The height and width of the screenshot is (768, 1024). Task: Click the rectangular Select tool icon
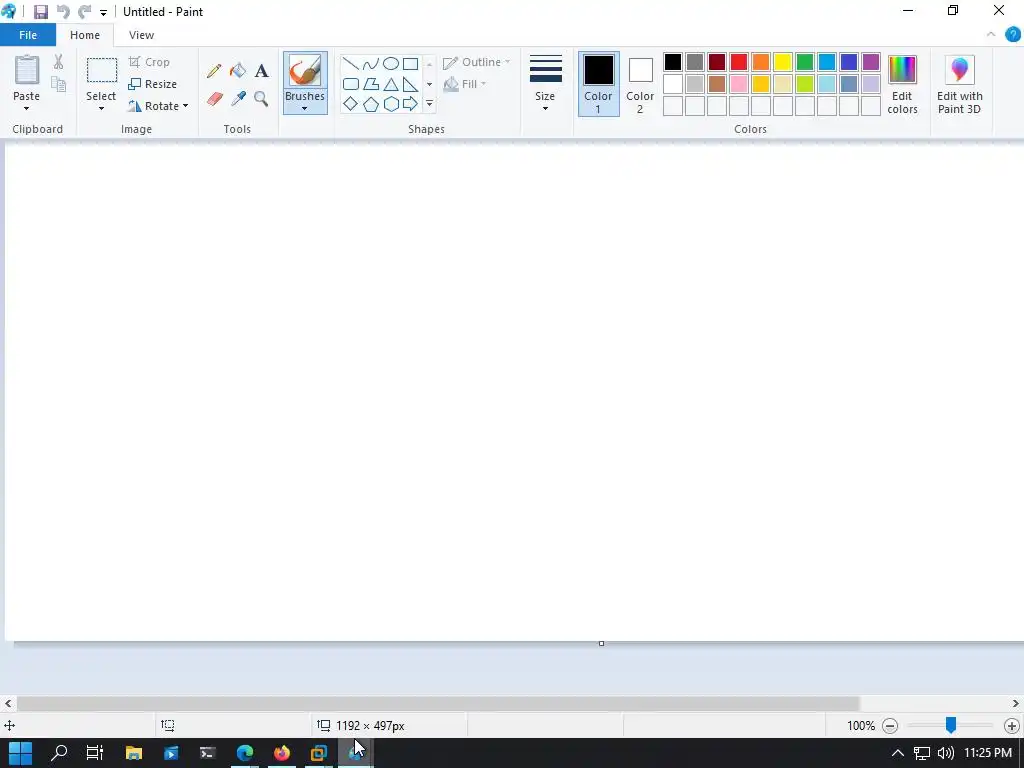coord(102,71)
